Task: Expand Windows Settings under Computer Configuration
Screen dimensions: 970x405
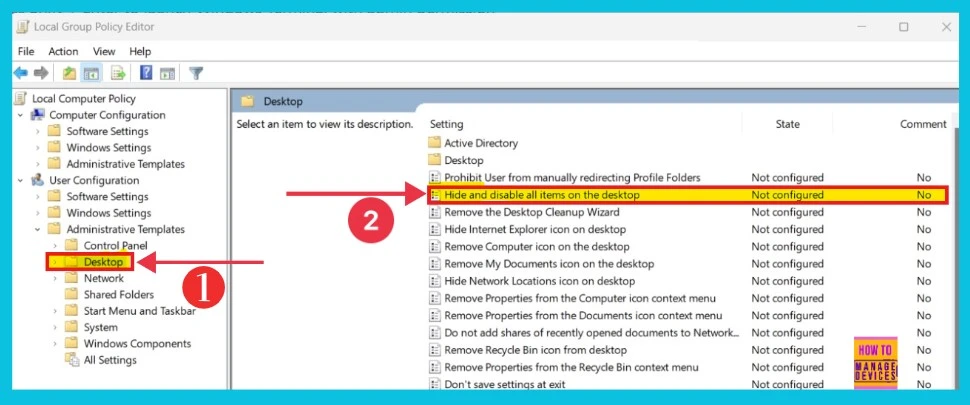Action: click(38, 148)
